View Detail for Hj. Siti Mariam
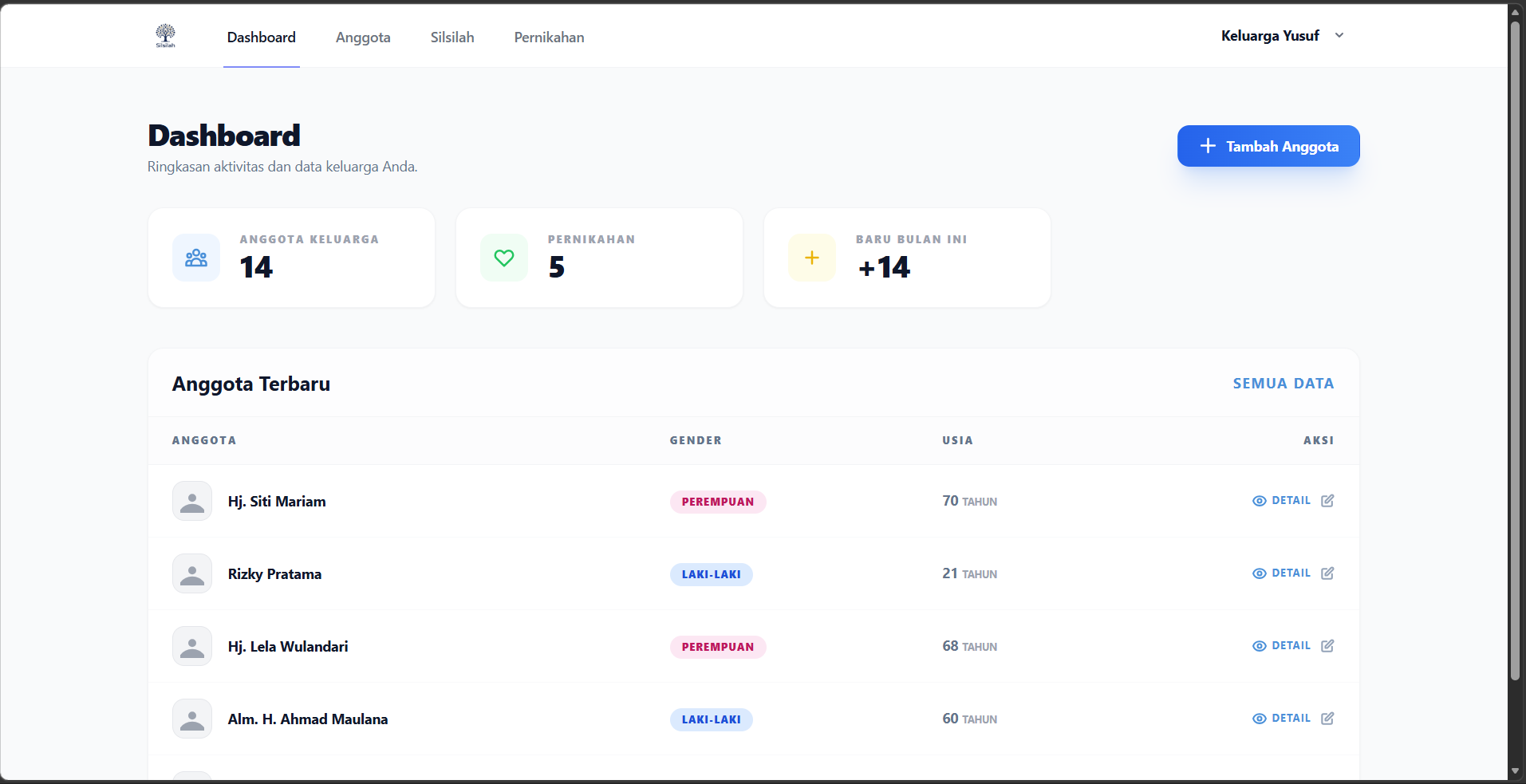 click(x=1281, y=501)
